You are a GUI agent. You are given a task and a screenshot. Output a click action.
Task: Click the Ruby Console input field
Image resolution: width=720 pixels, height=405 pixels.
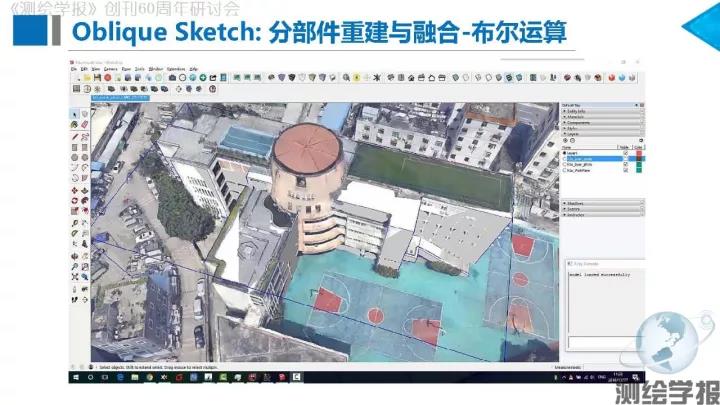(605, 342)
